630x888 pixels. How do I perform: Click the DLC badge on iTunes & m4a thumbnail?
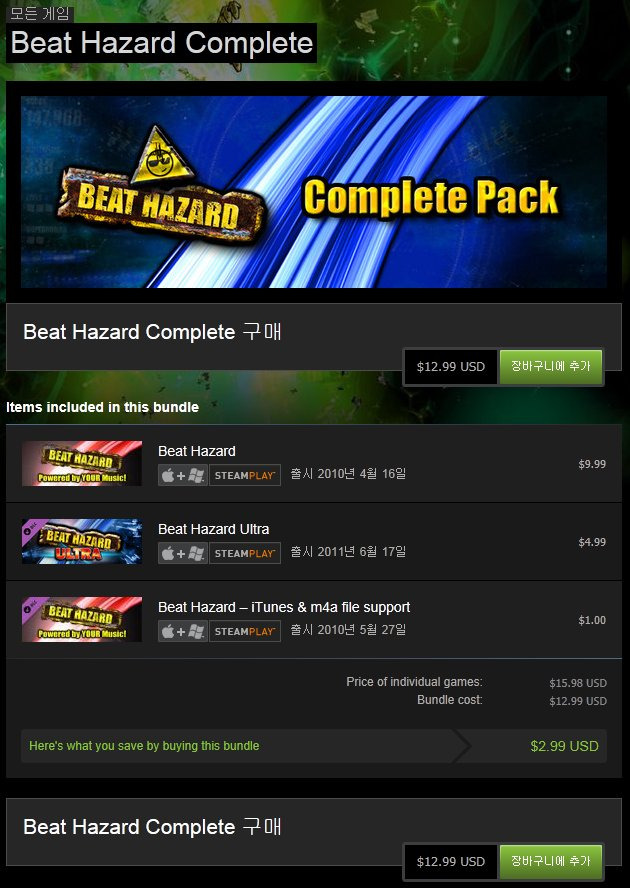click(29, 604)
